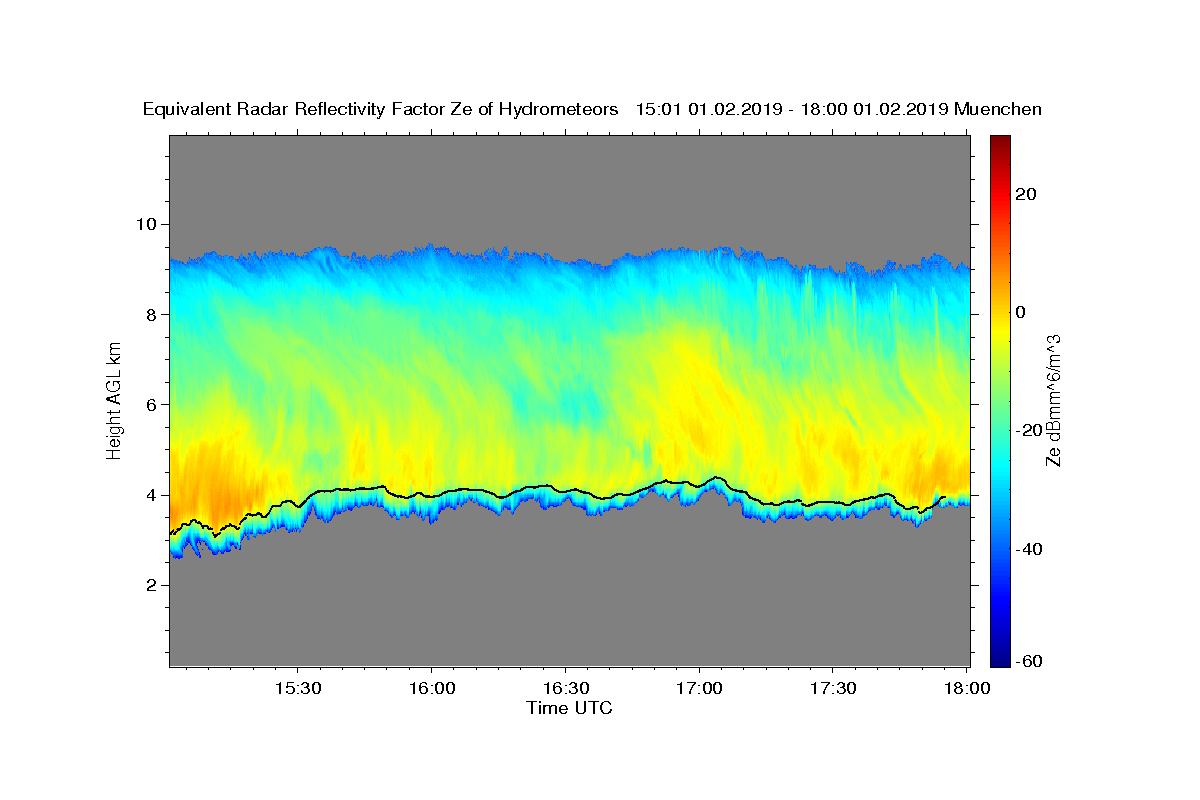
Task: Click the plot title 'Equivalent Radar Reflectivity Factor Ze of Hydrometeors'
Action: point(380,109)
